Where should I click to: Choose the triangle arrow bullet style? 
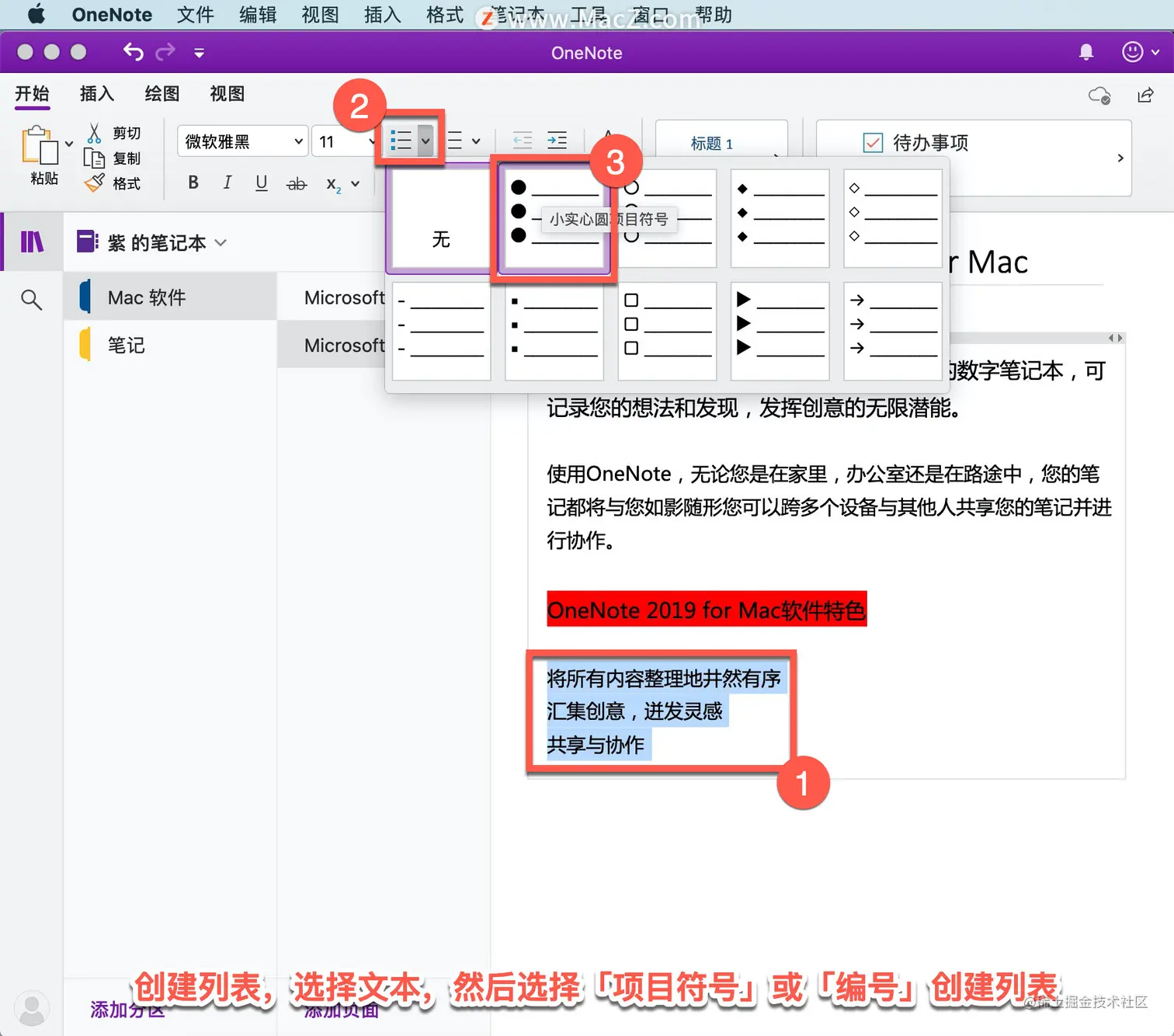[x=780, y=331]
